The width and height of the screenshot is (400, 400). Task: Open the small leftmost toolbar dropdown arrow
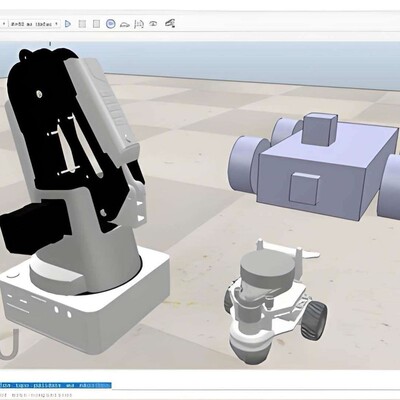[x=4, y=24]
